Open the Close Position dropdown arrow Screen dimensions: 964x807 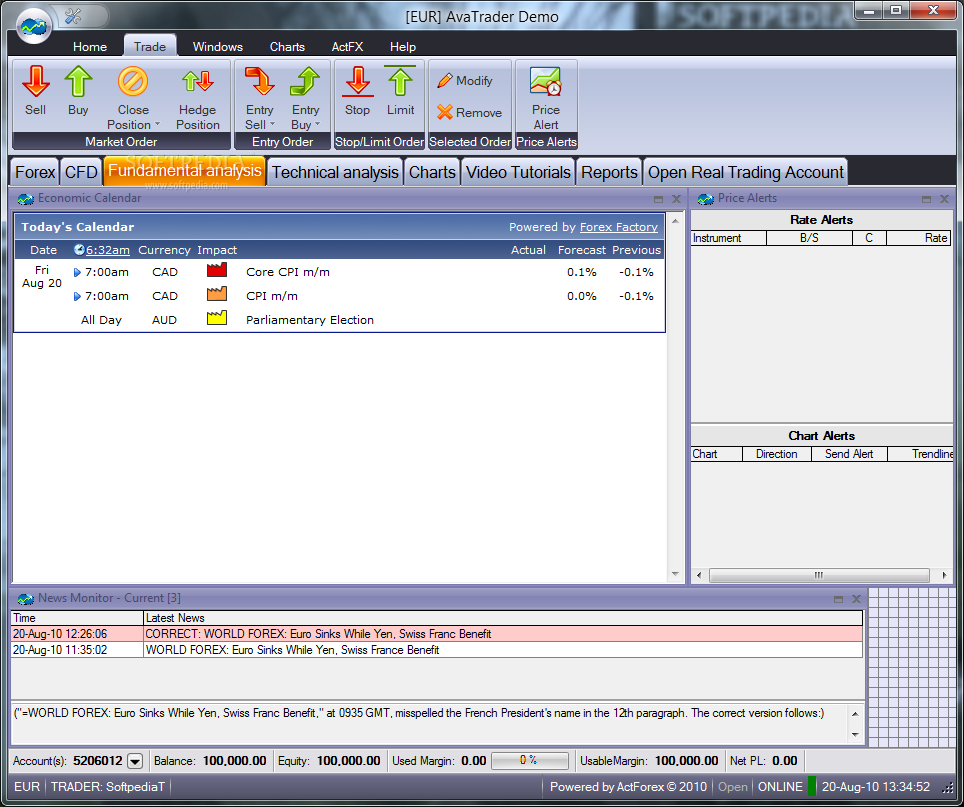click(x=157, y=124)
